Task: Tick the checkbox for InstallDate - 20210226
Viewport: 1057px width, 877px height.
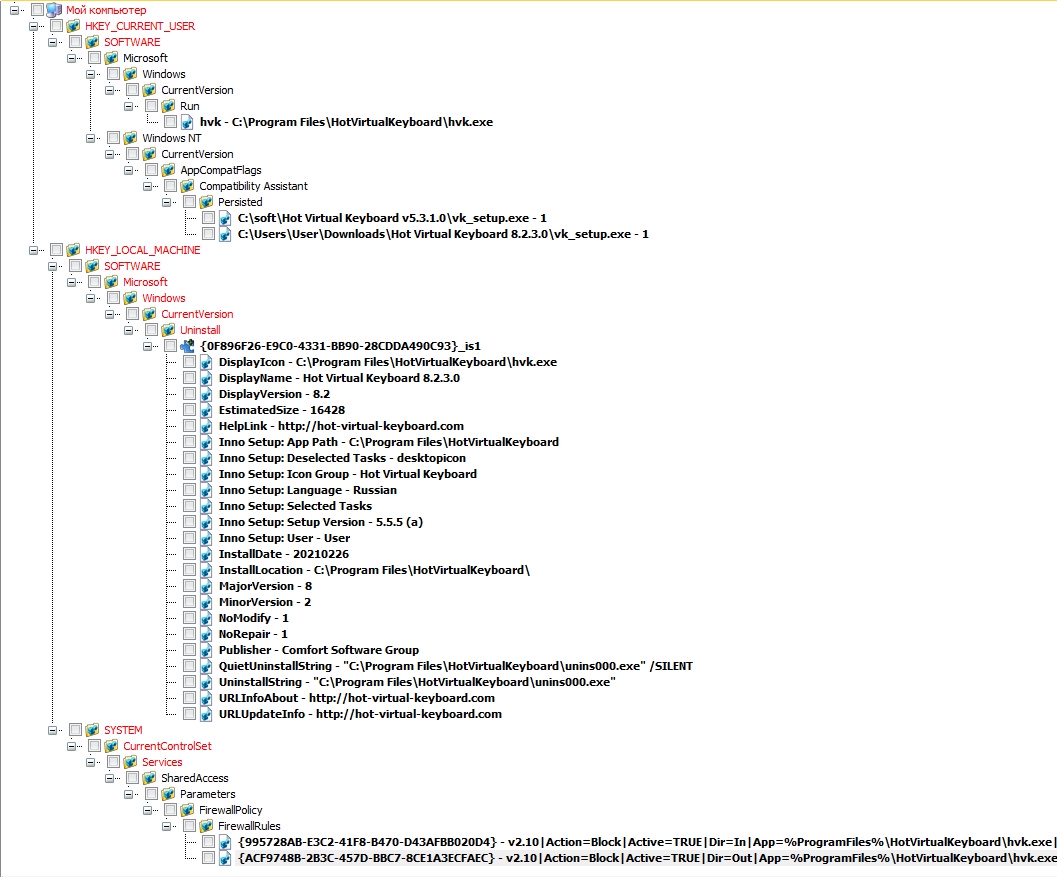Action: 189,554
